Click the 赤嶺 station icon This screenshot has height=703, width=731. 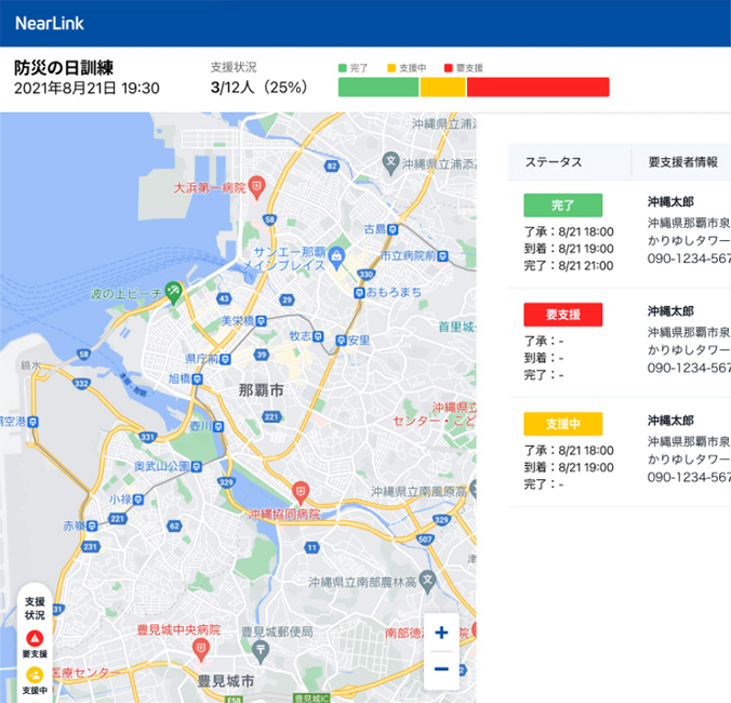(92, 526)
